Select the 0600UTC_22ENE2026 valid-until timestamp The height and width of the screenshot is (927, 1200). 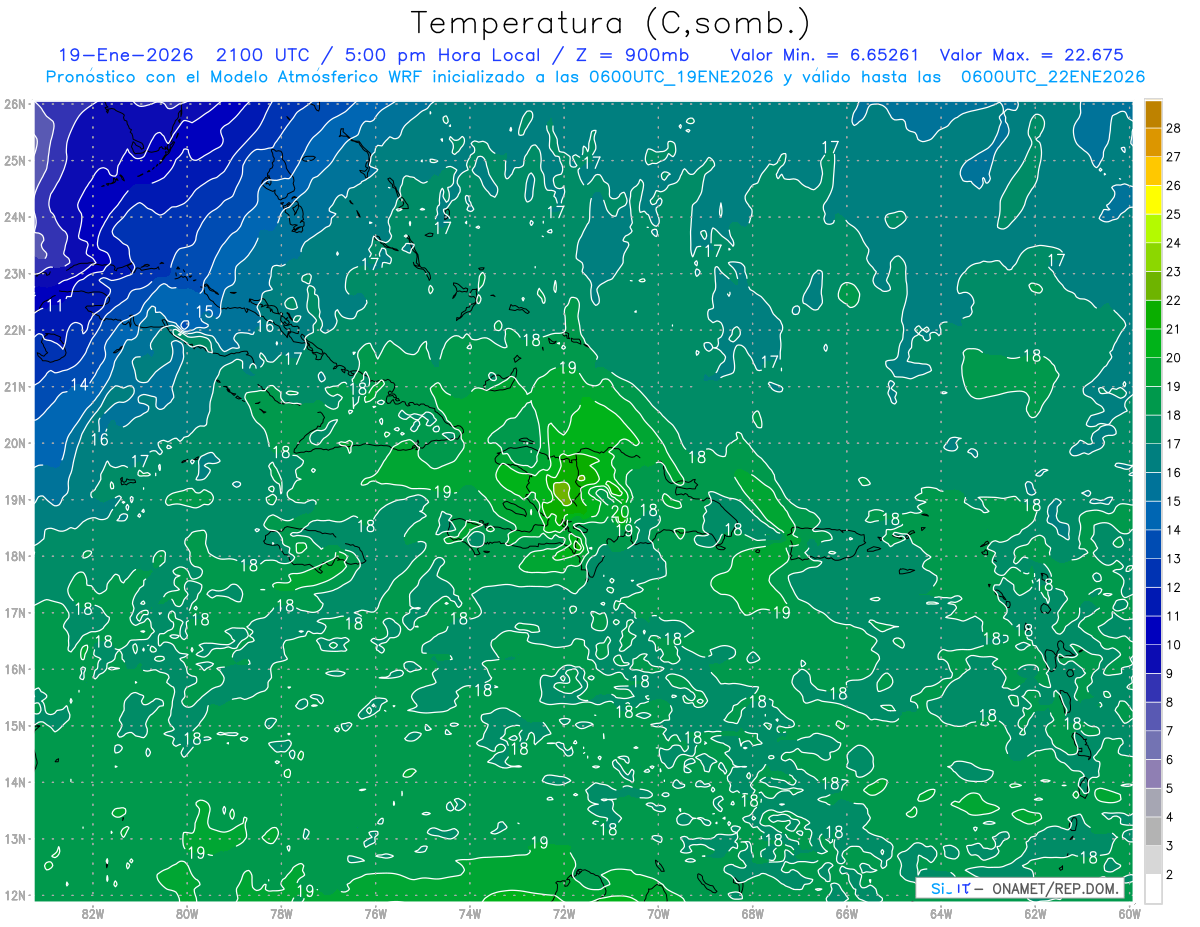point(1053,77)
